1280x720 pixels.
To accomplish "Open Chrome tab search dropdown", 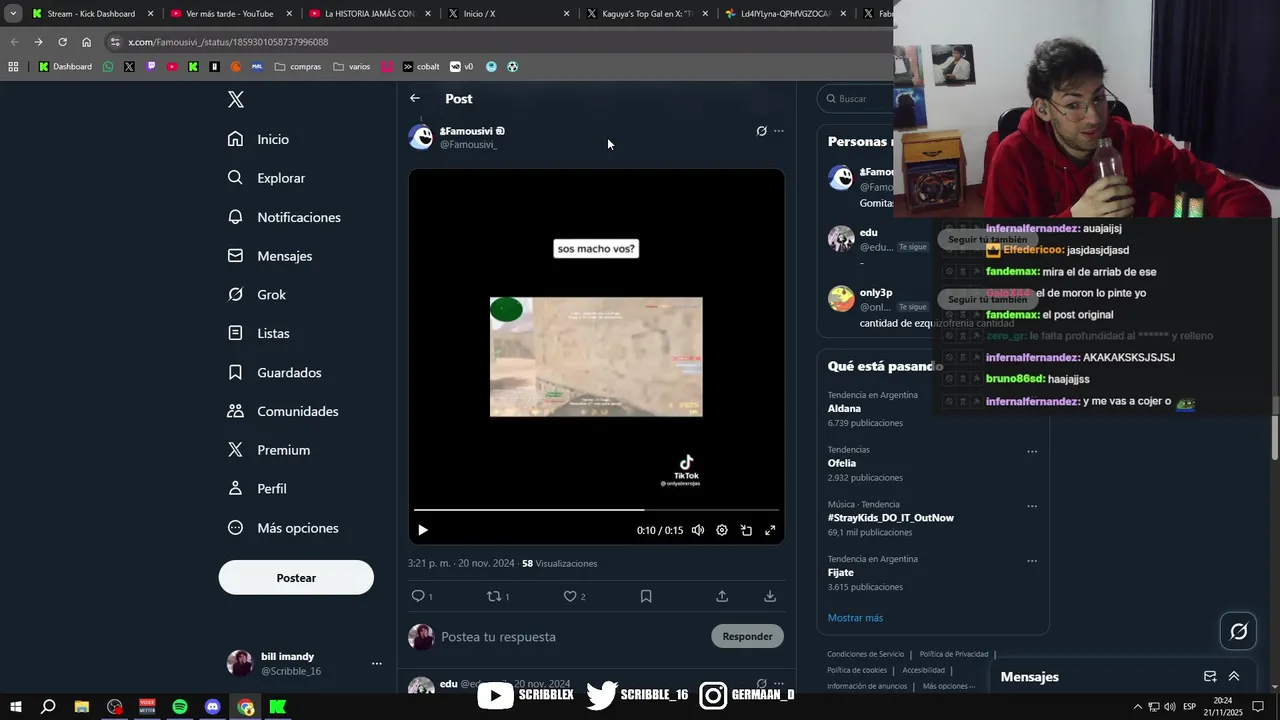I will pos(12,13).
